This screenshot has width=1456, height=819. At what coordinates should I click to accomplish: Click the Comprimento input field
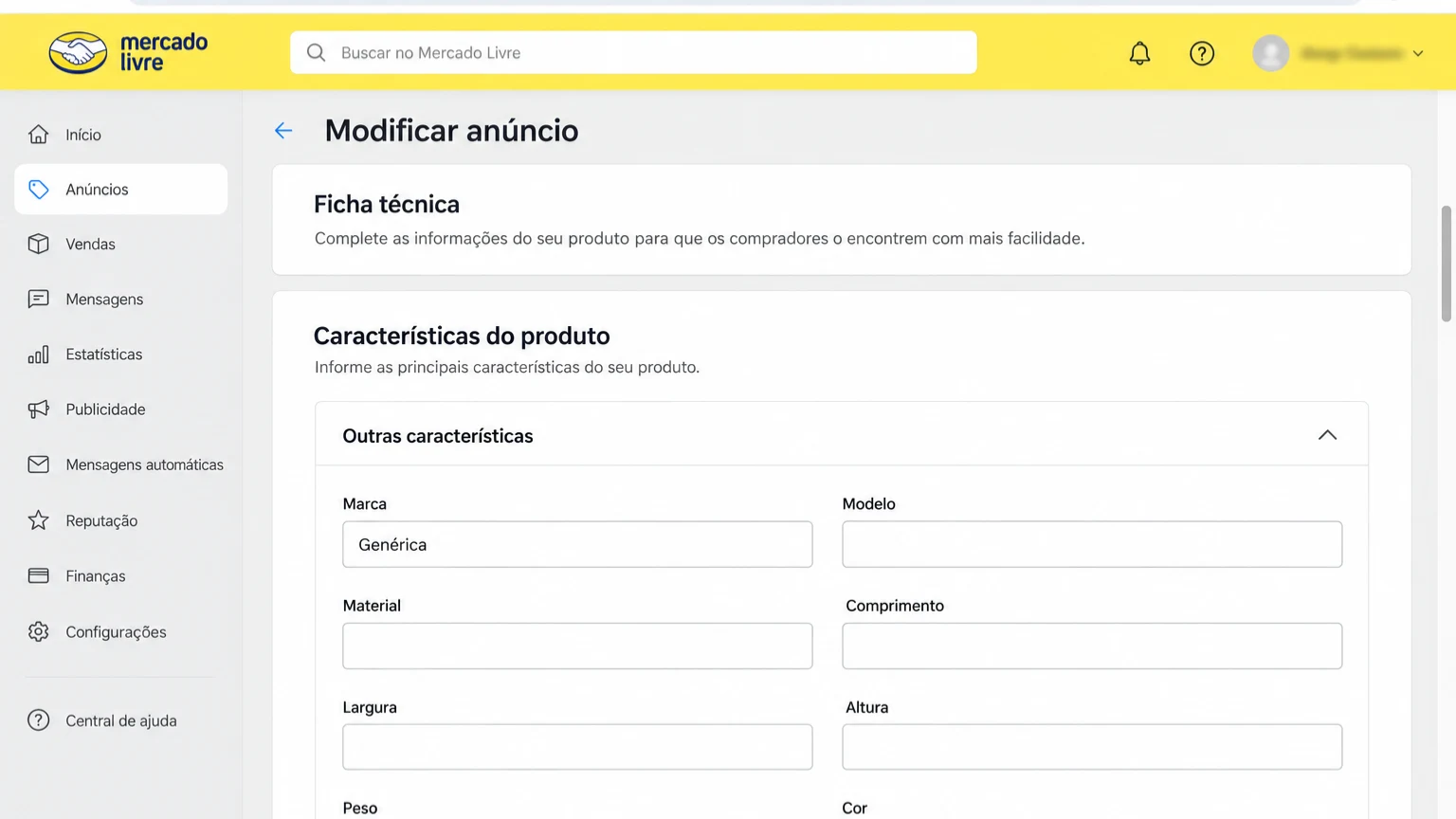tap(1092, 646)
